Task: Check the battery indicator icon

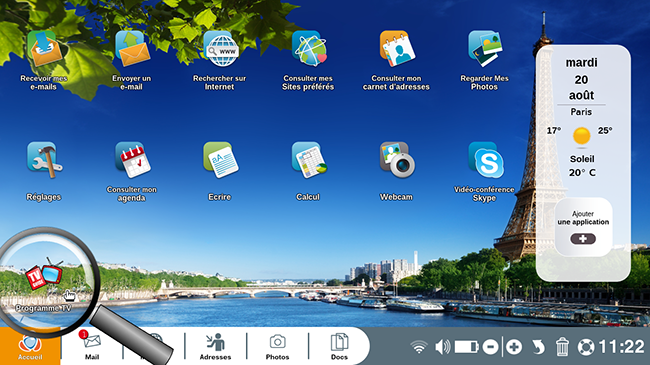Action: pos(466,347)
